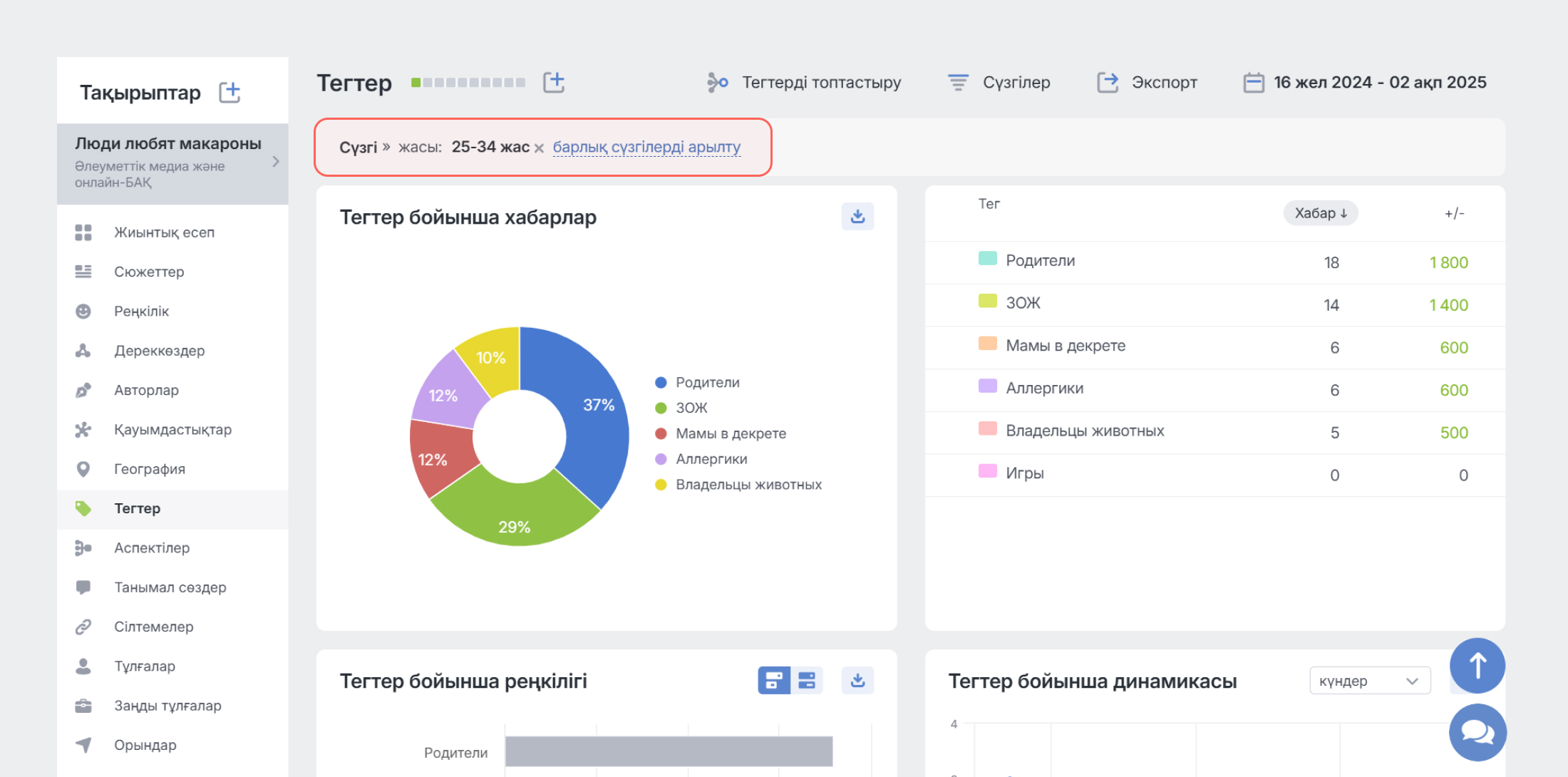Screen dimensions: 1568x777
Task: Click the add tag icon beside Тегтер
Action: [554, 82]
